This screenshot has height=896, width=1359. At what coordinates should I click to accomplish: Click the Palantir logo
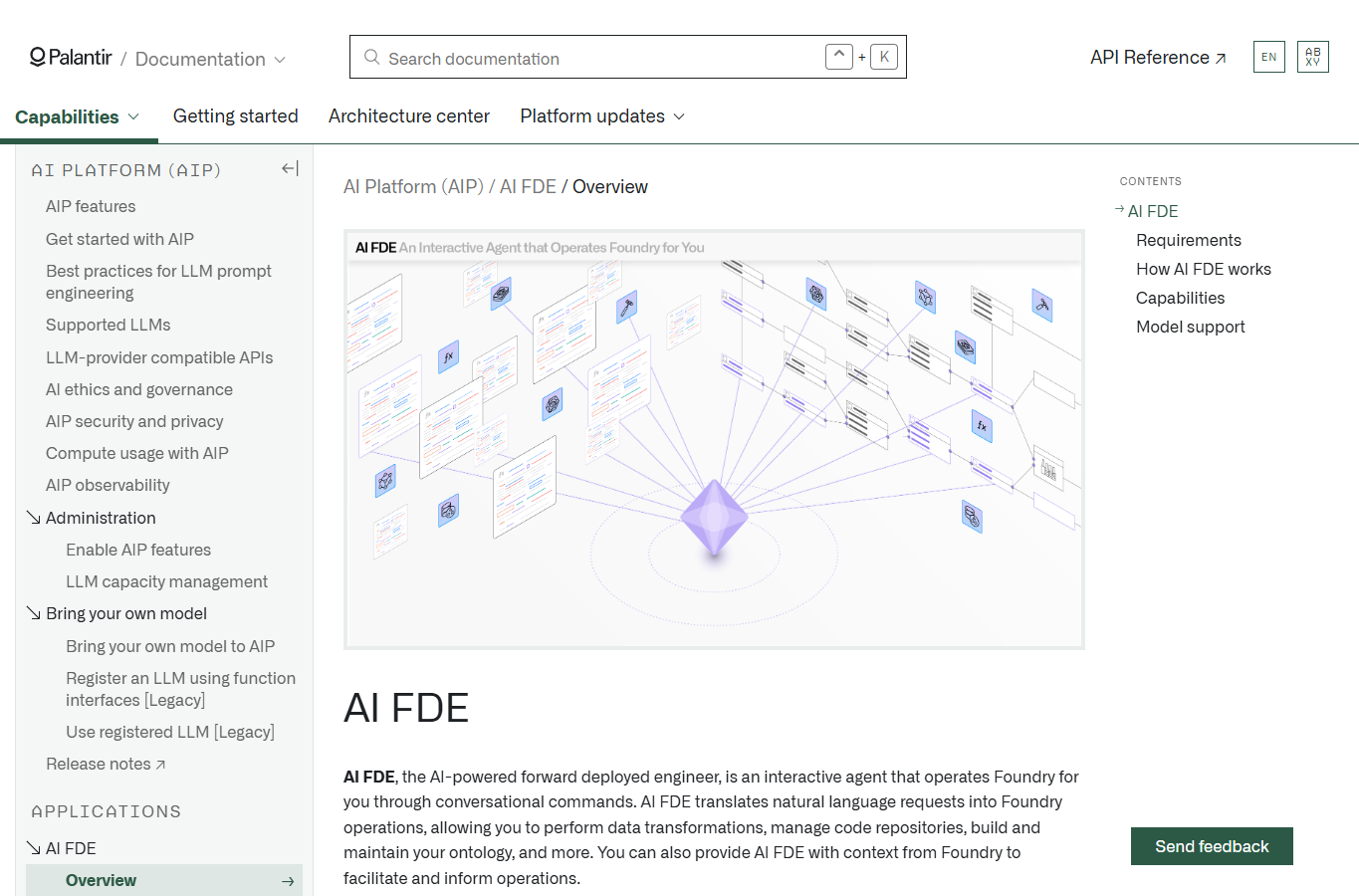point(71,58)
